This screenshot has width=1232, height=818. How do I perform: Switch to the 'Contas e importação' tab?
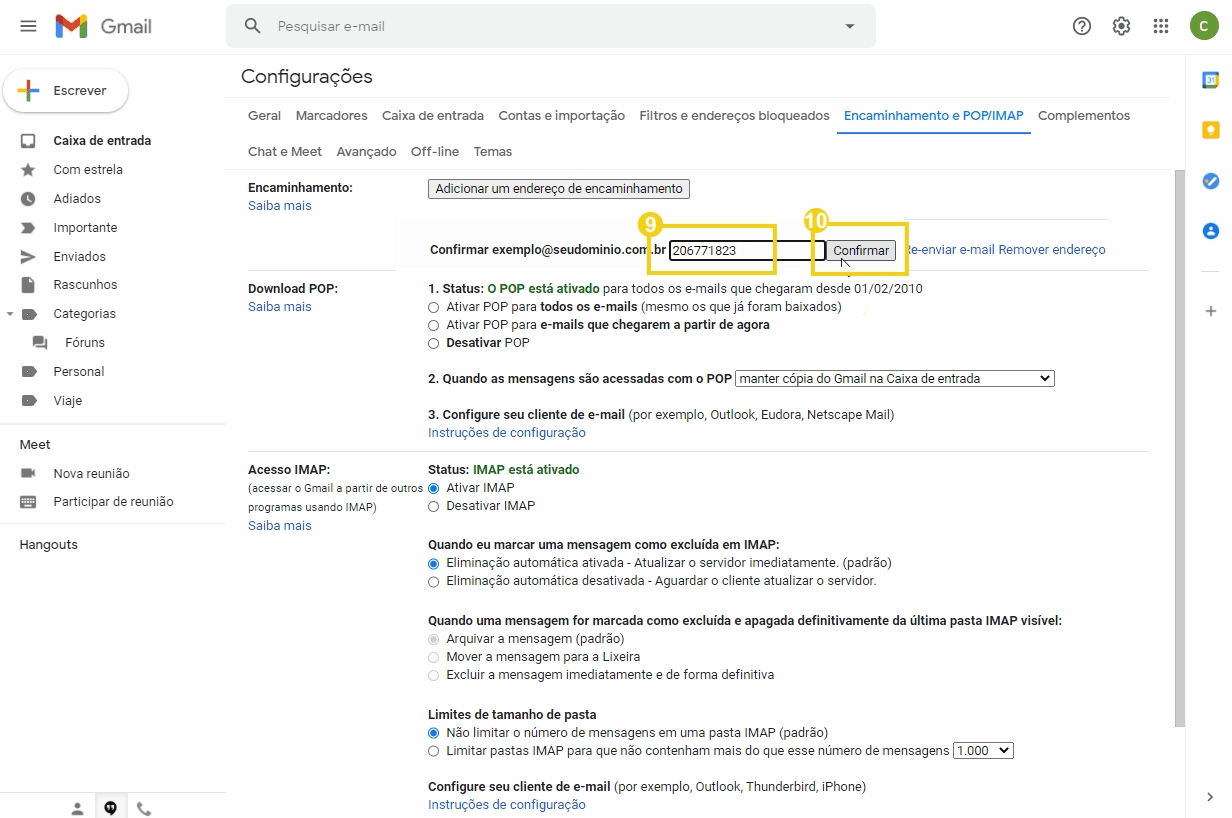click(x=561, y=115)
